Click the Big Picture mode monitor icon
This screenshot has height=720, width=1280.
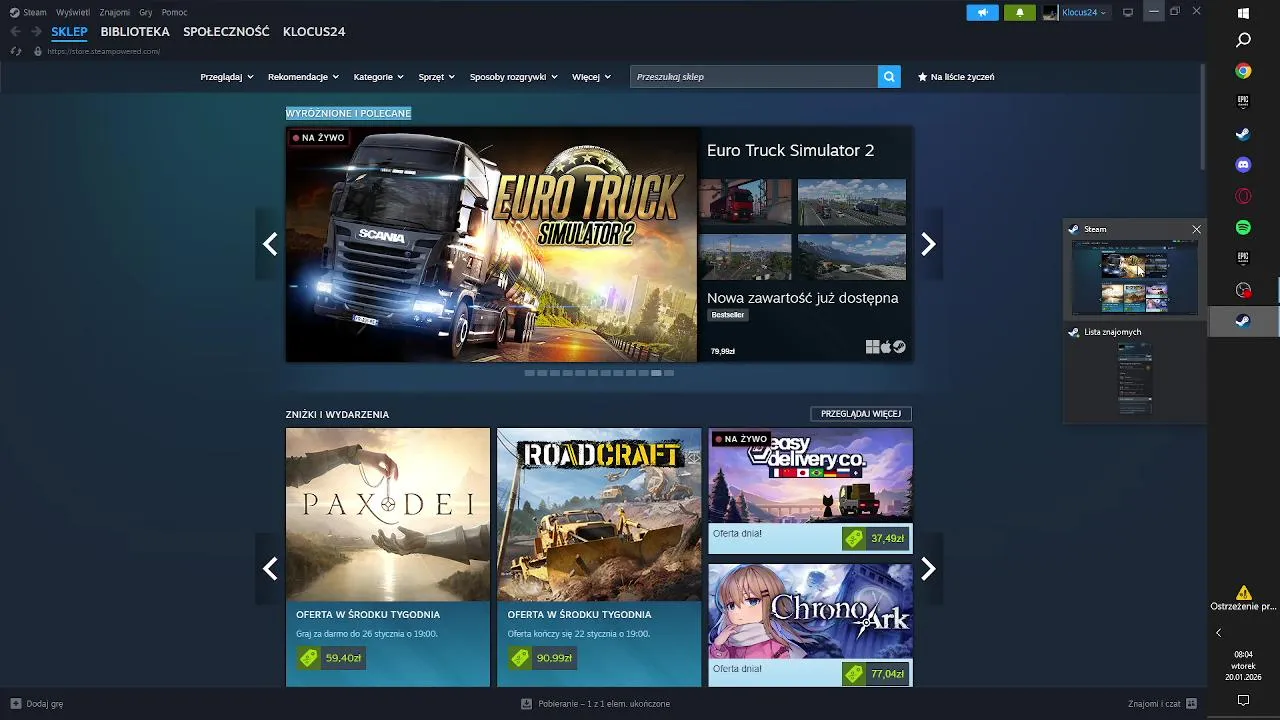point(1128,12)
